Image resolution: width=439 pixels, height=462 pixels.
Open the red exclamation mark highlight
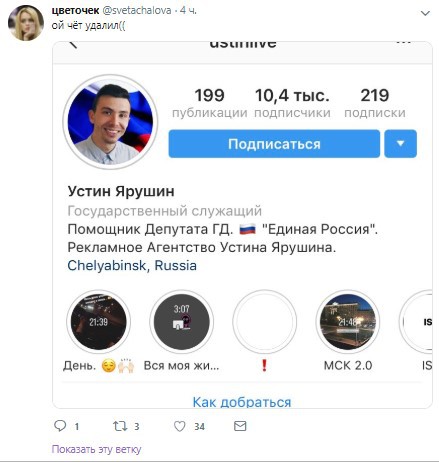[264, 322]
